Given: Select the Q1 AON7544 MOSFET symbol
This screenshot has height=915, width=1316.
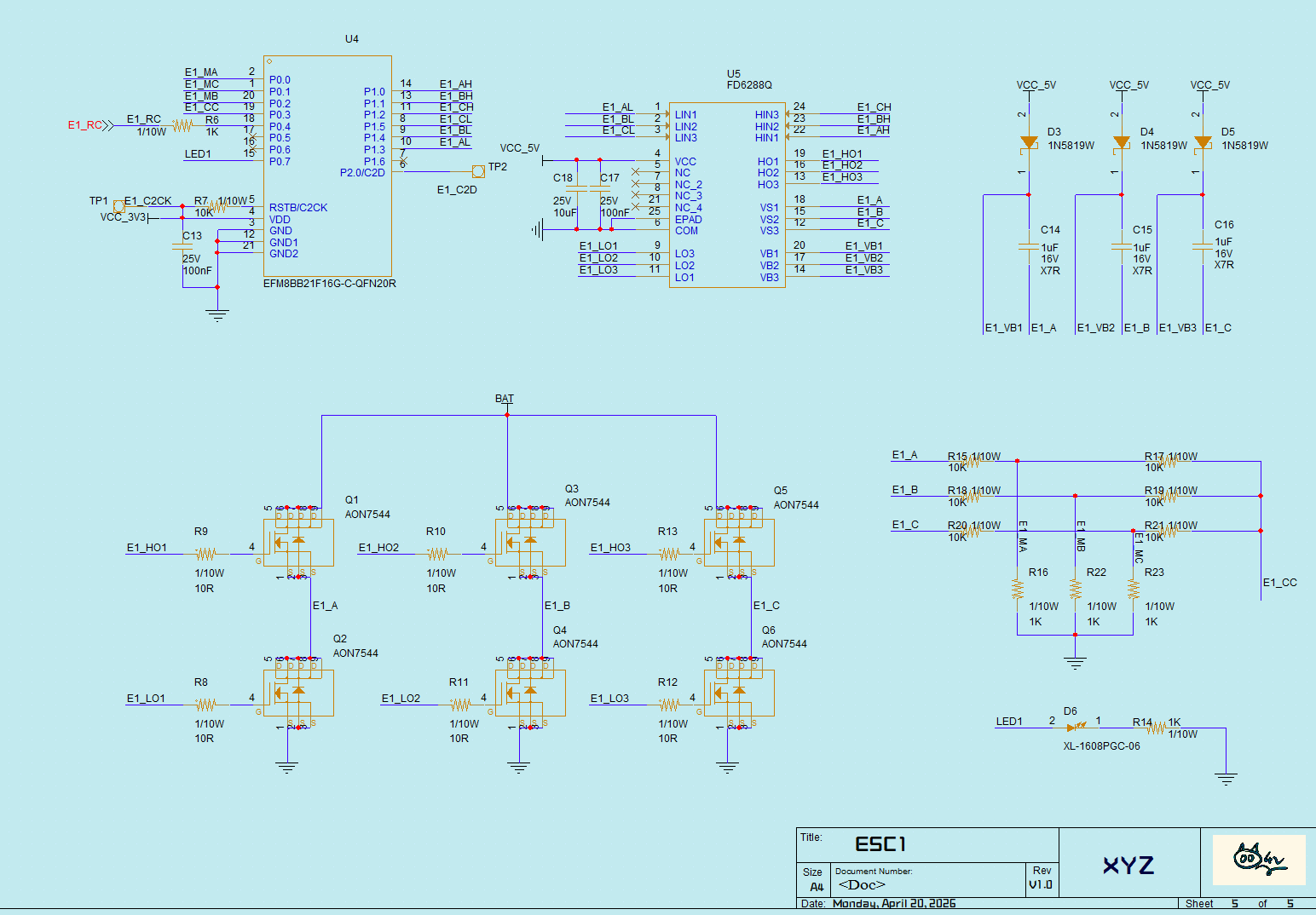Looking at the screenshot, I should 298,543.
